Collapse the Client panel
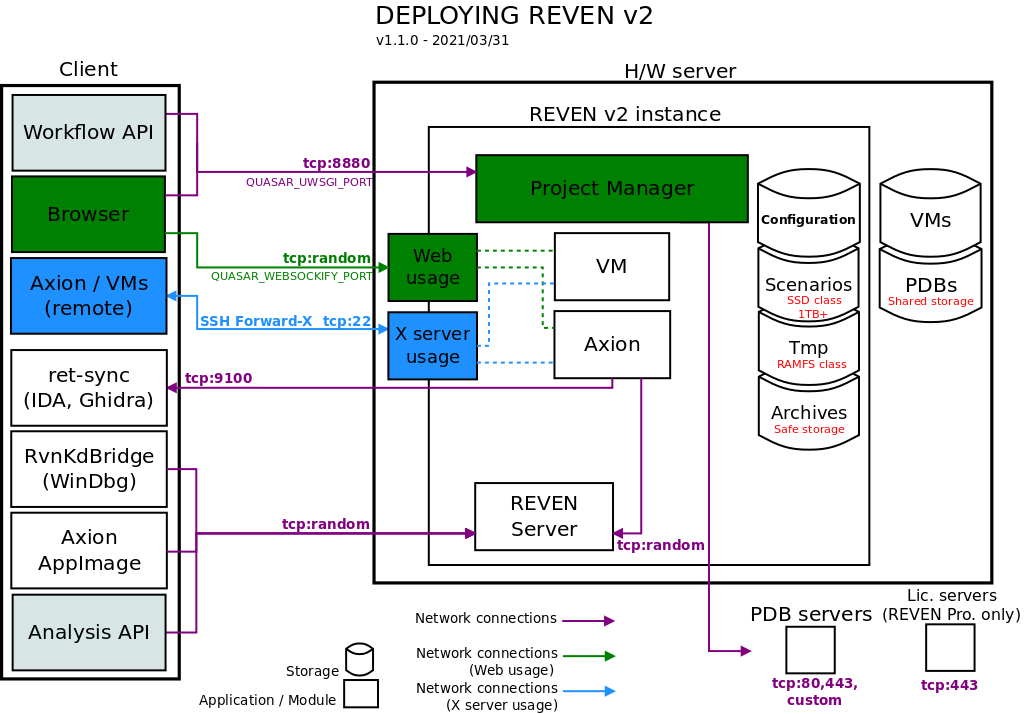 pos(88,68)
